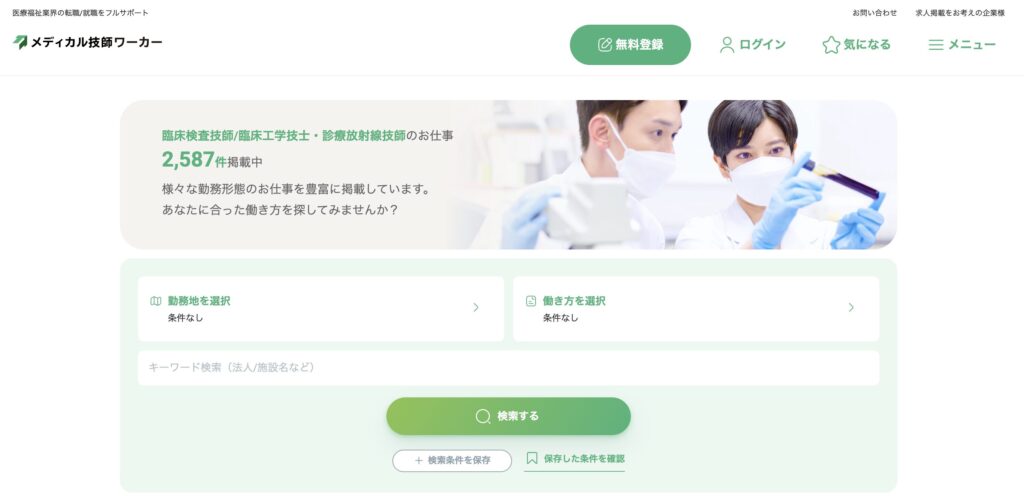
Task: Click the キーワード検索 input field
Action: click(508, 367)
